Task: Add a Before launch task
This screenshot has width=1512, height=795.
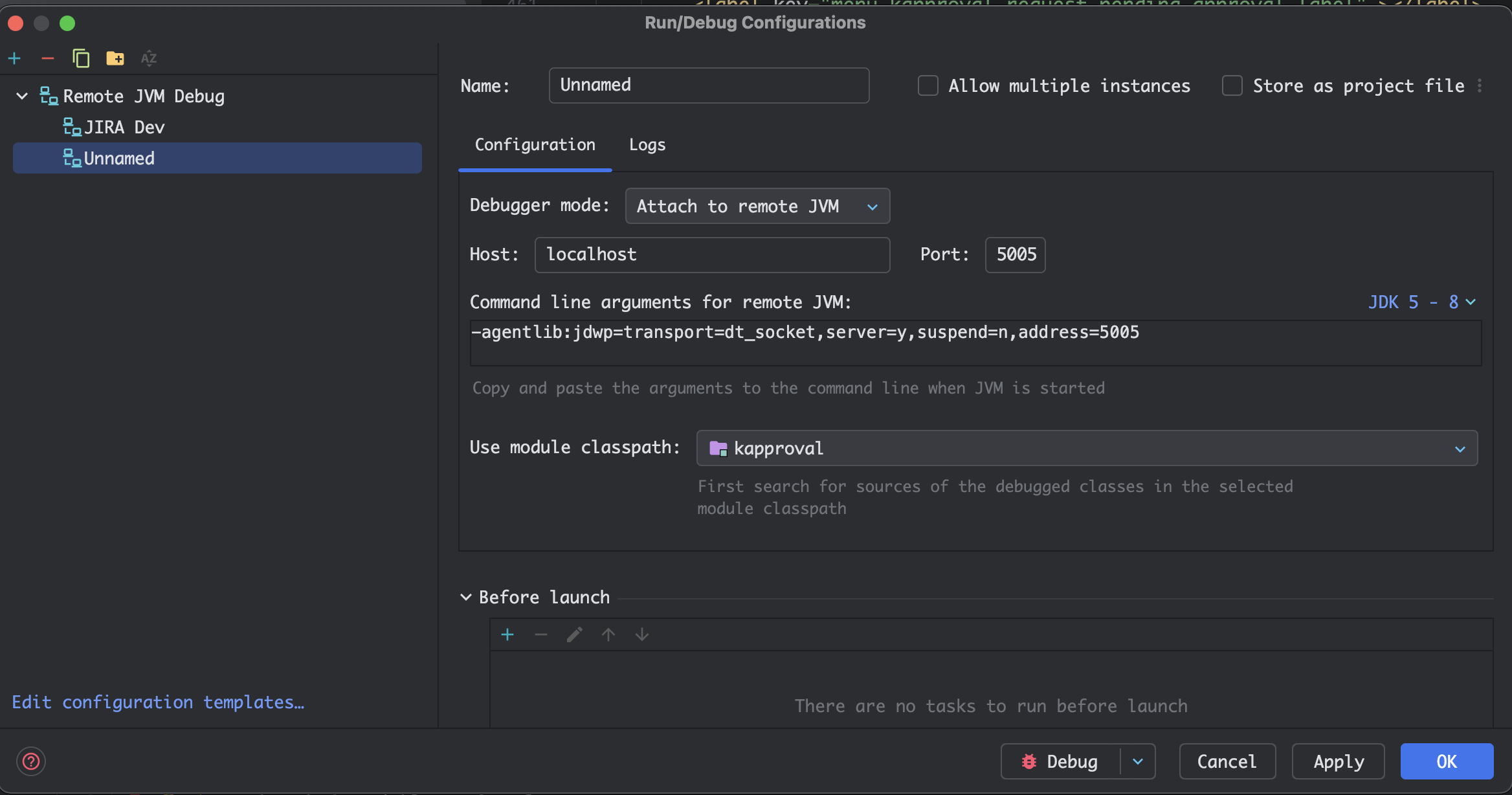Action: (507, 634)
